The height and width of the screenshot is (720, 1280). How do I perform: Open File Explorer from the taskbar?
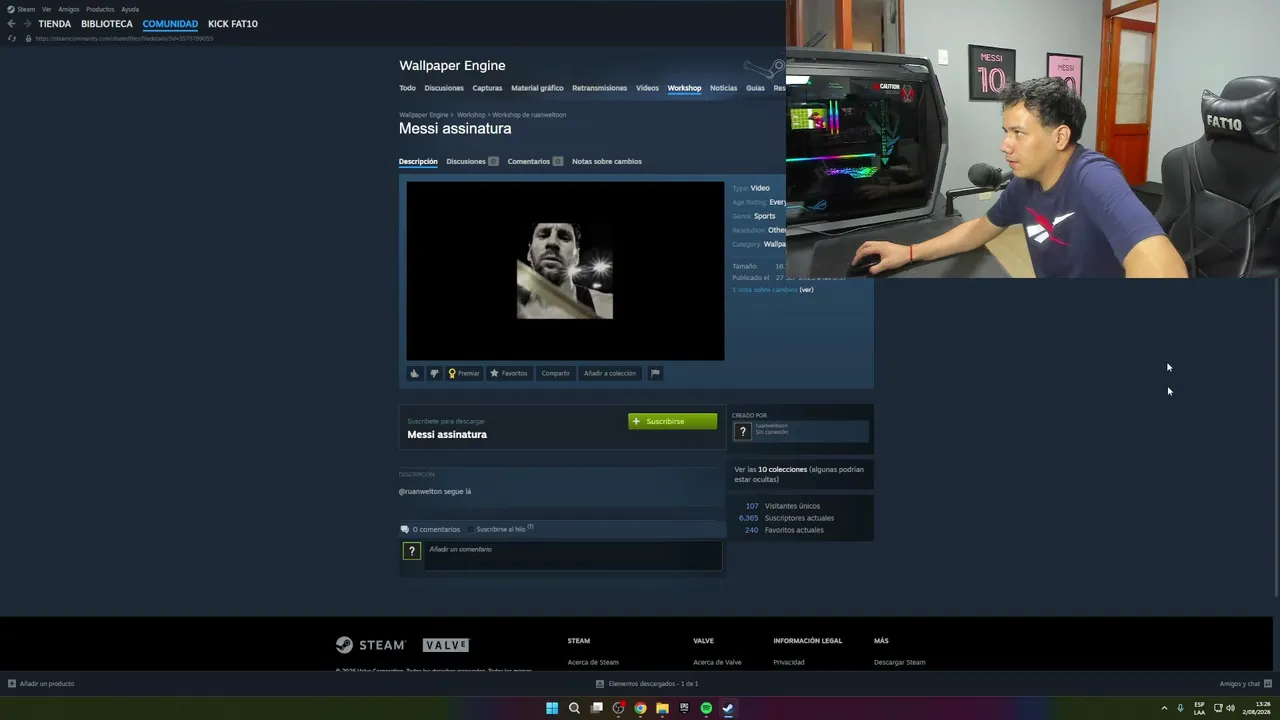tap(662, 708)
